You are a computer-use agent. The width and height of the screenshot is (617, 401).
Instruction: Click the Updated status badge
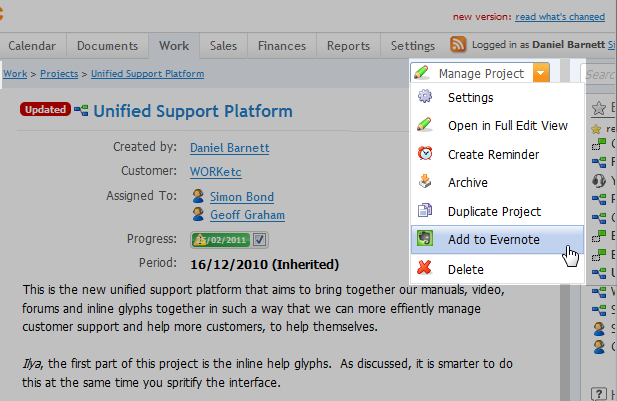pyautogui.click(x=44, y=111)
